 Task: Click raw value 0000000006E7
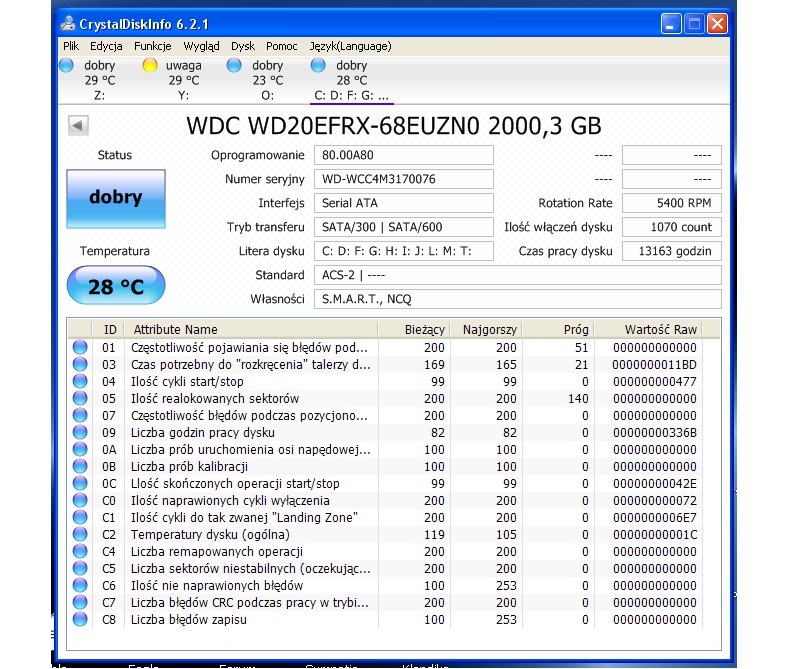[x=655, y=517]
